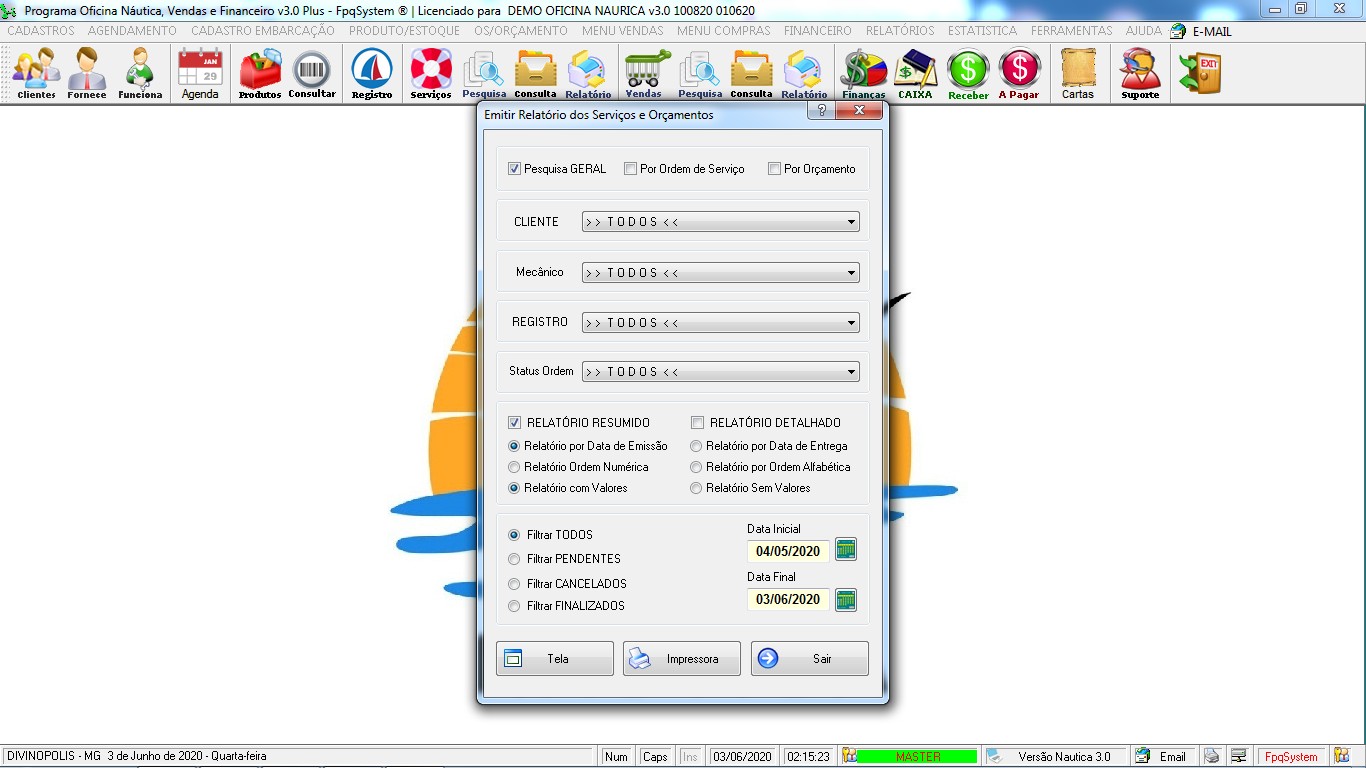Screen dimensions: 1366x768
Task: Select Relatório por Data de Entrega
Action: pyautogui.click(x=696, y=446)
